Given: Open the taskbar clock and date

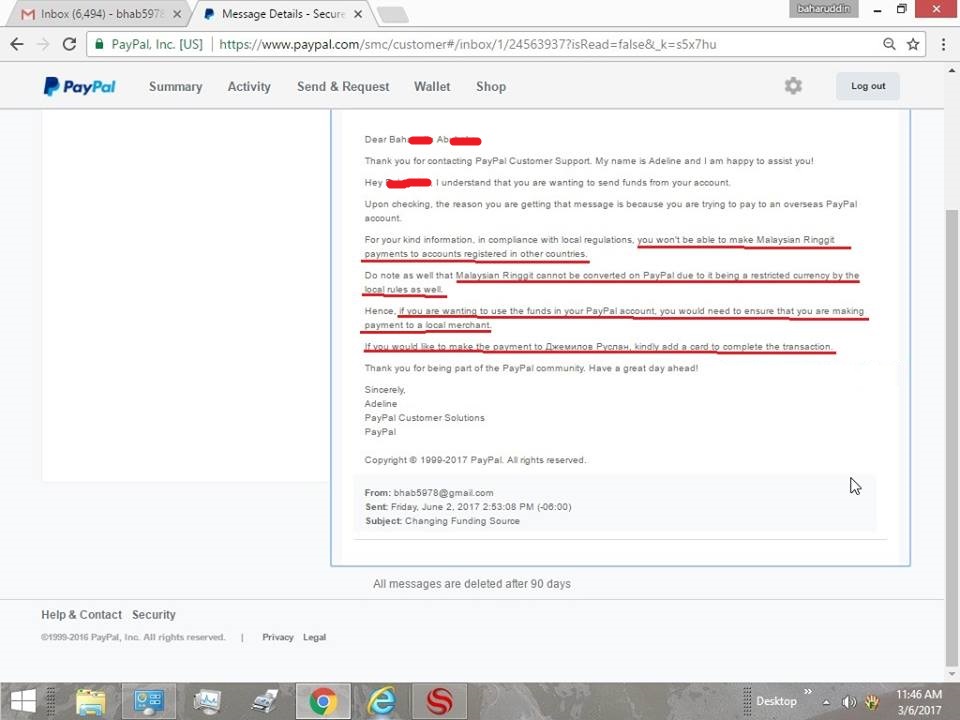Looking at the screenshot, I should 919,702.
